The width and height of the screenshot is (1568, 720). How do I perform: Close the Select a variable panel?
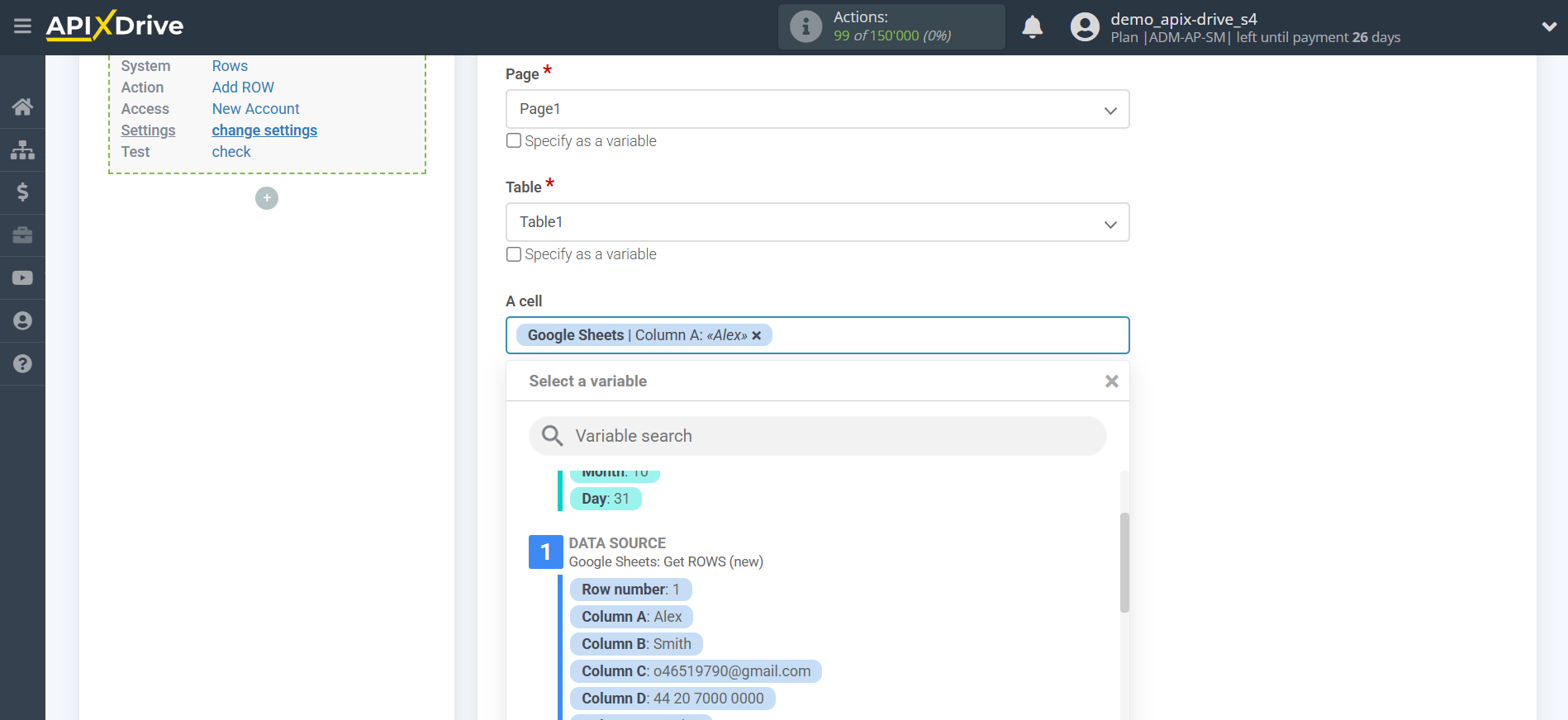point(1112,381)
